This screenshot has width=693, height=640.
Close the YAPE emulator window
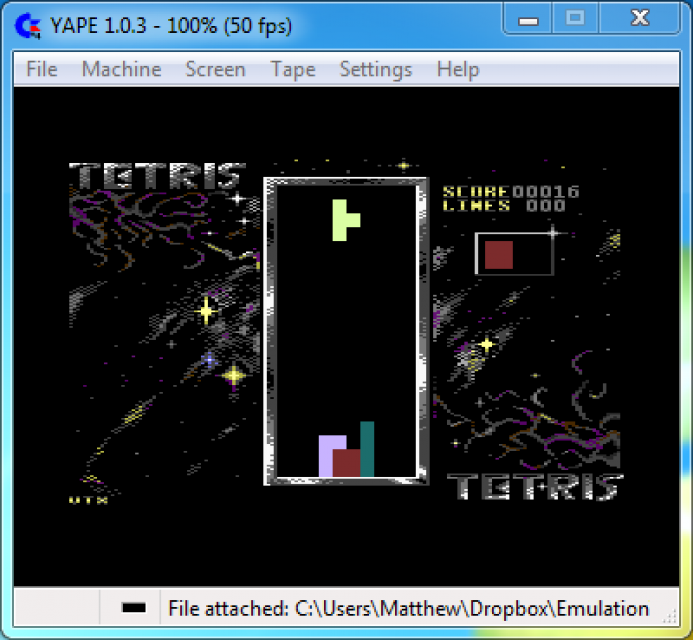click(640, 19)
